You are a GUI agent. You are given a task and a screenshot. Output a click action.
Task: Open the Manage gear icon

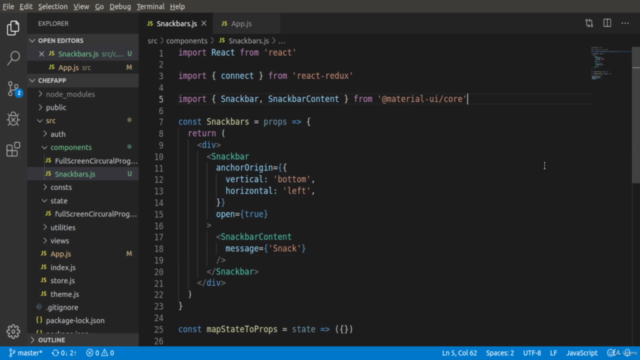13,331
